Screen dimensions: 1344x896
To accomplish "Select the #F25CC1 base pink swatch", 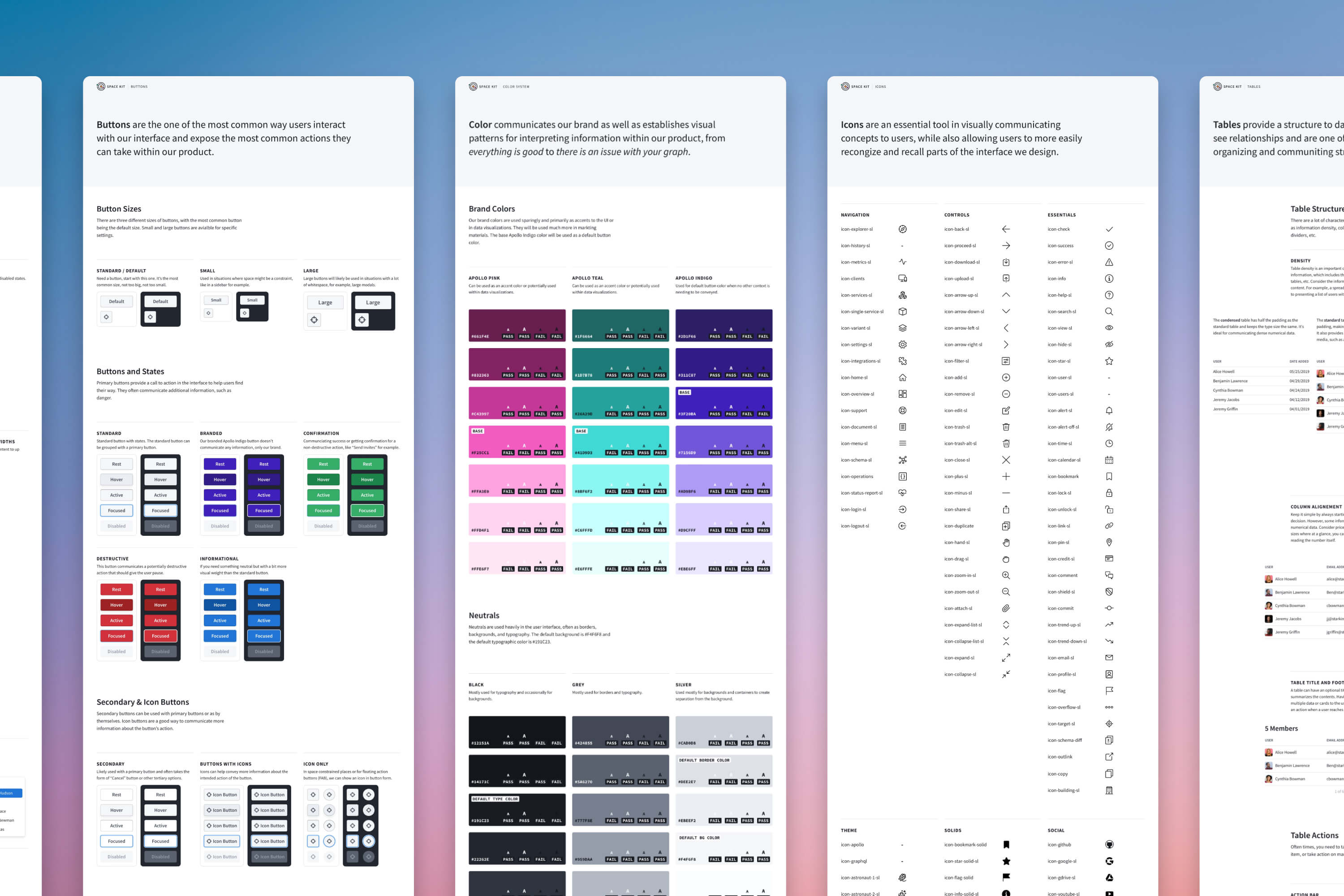I will tap(517, 442).
